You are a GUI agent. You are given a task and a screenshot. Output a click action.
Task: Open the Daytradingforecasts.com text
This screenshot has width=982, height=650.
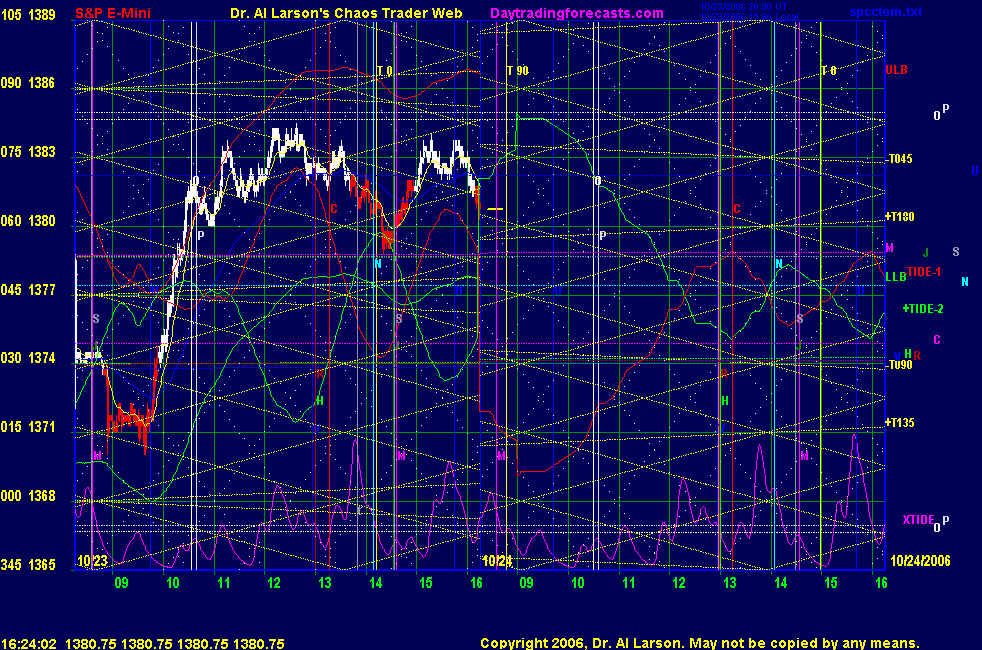[x=577, y=13]
